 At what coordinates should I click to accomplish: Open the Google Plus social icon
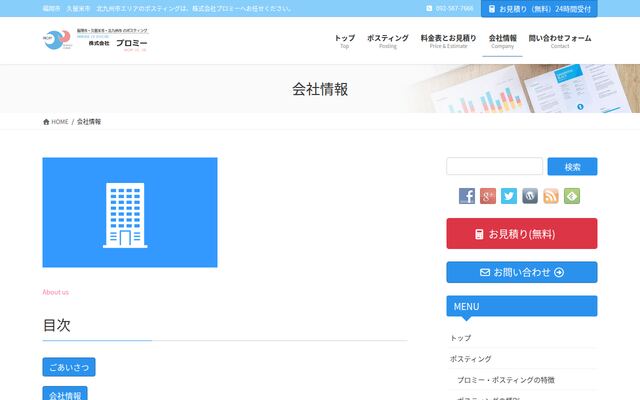coord(488,196)
